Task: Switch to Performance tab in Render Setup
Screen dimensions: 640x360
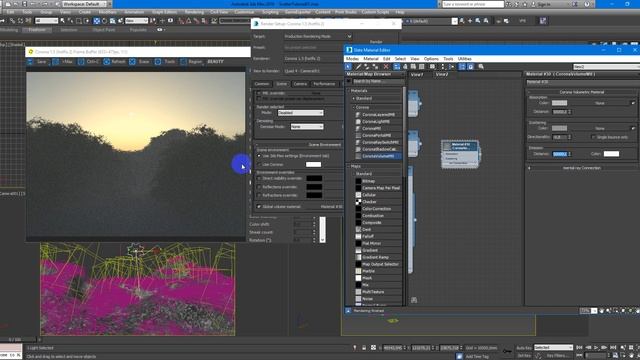Action: pos(324,84)
